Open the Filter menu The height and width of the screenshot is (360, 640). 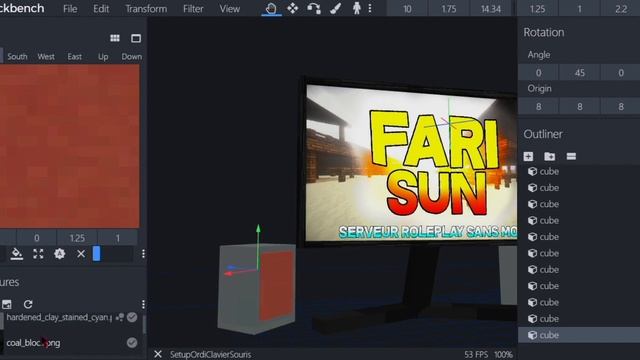tap(193, 9)
